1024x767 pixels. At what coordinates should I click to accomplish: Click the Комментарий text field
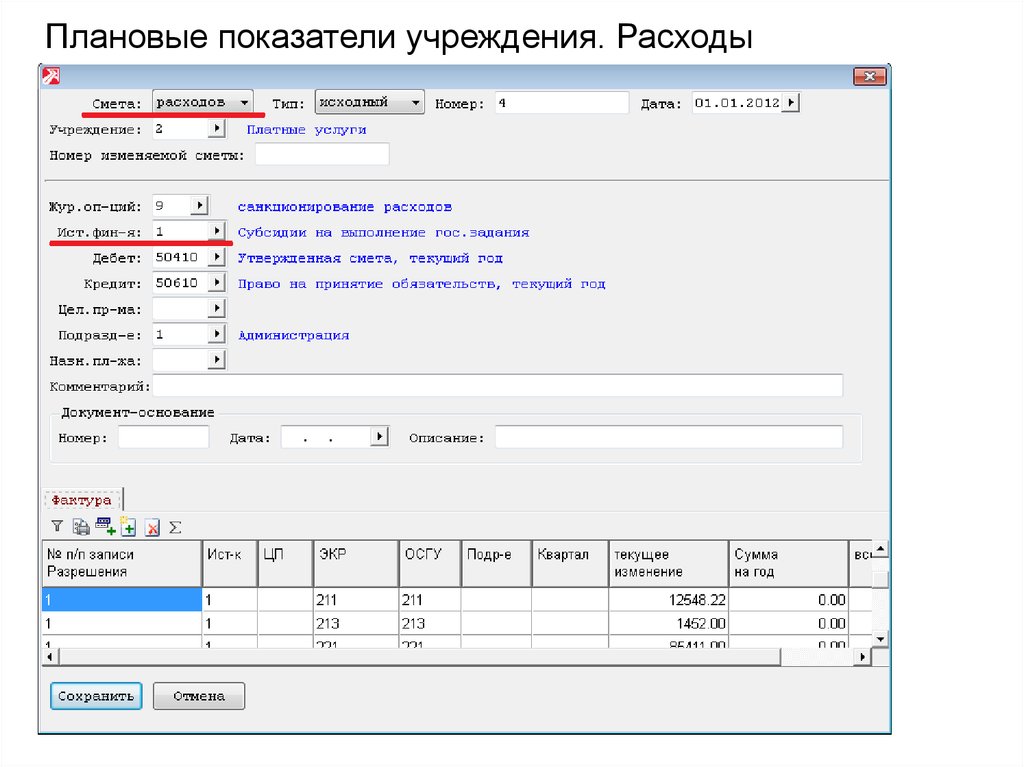(497, 386)
